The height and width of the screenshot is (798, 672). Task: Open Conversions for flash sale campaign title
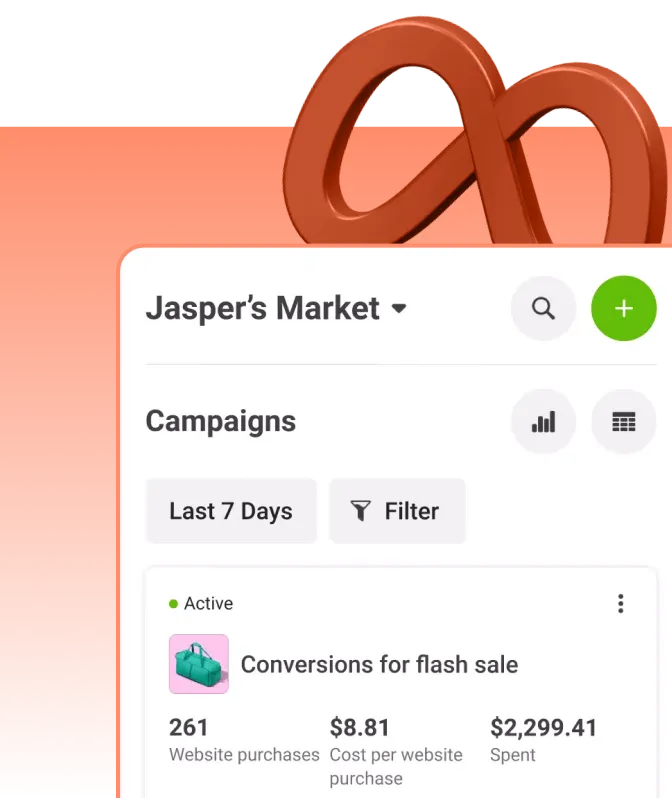point(379,665)
